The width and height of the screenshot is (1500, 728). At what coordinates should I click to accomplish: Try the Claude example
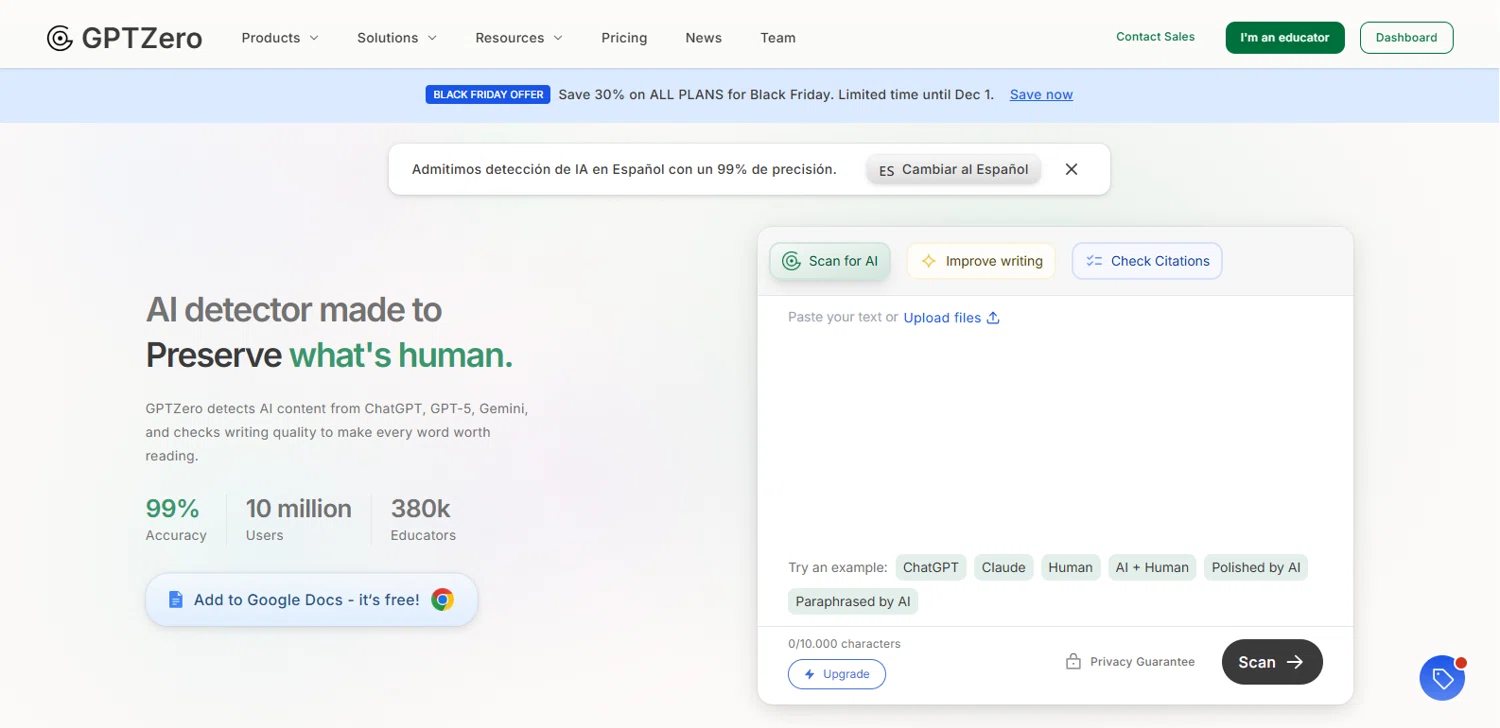point(1003,568)
